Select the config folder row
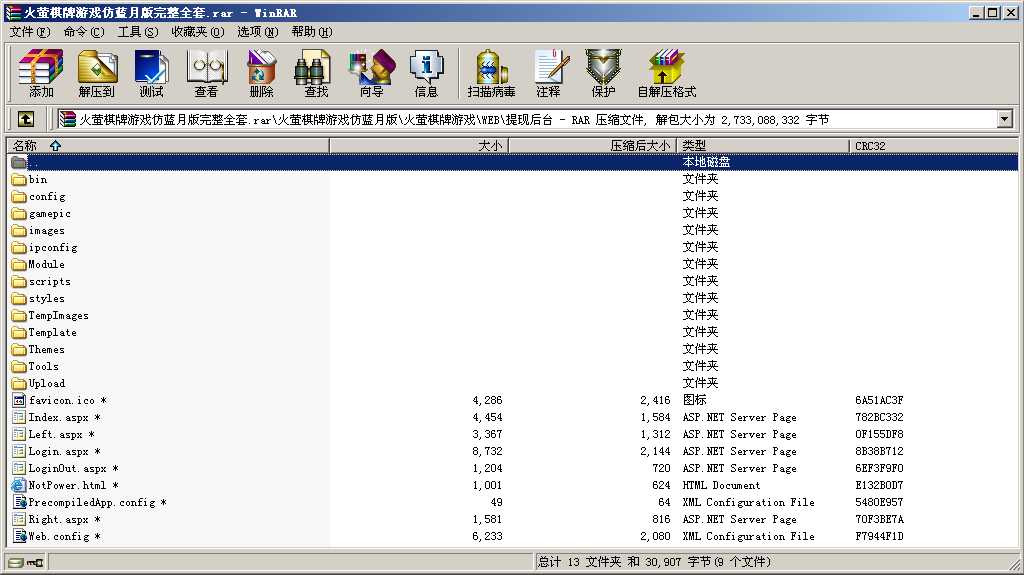1024x575 pixels. pyautogui.click(x=513, y=197)
